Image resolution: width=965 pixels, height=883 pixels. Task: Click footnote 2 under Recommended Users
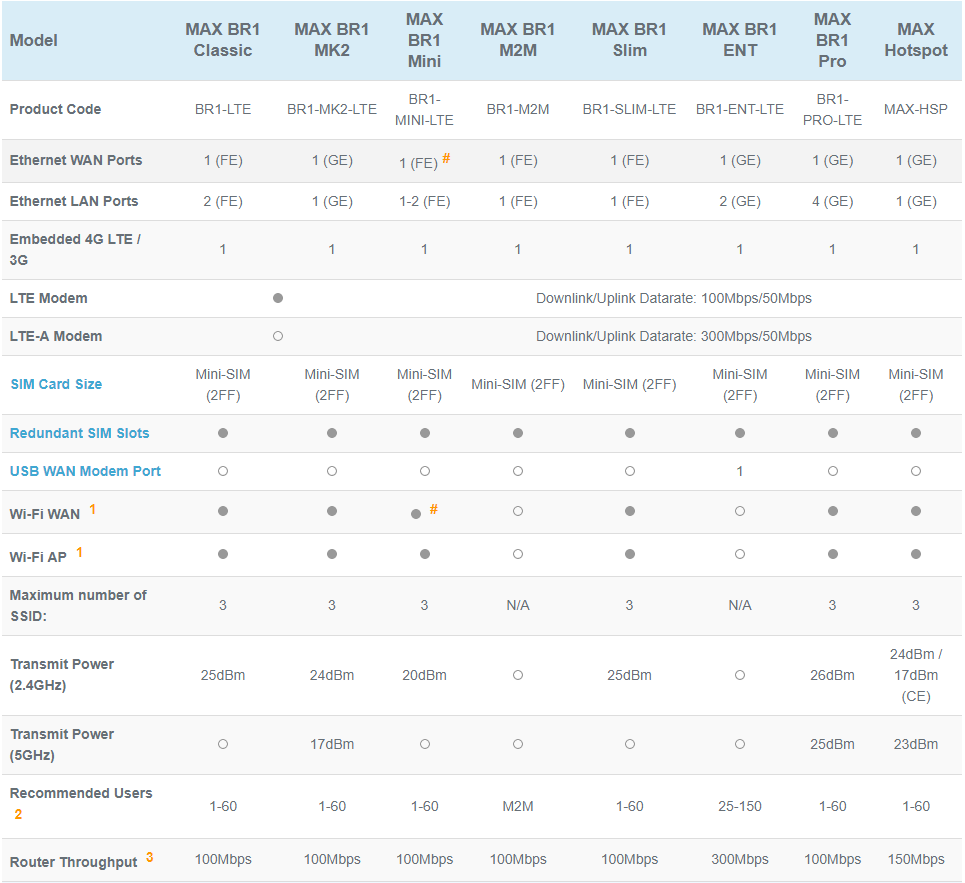(18, 815)
